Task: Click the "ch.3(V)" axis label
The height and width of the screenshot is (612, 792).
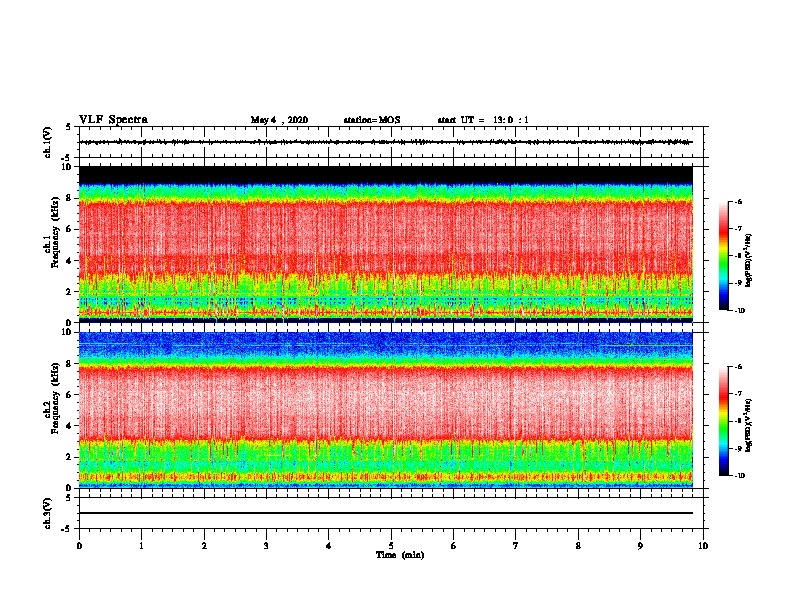Action: tap(48, 513)
